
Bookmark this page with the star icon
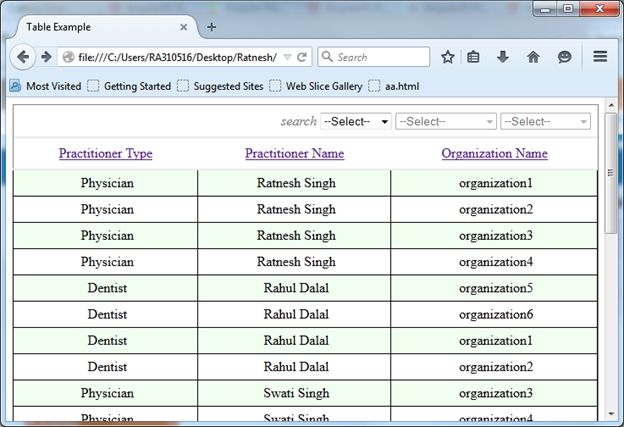coord(448,57)
